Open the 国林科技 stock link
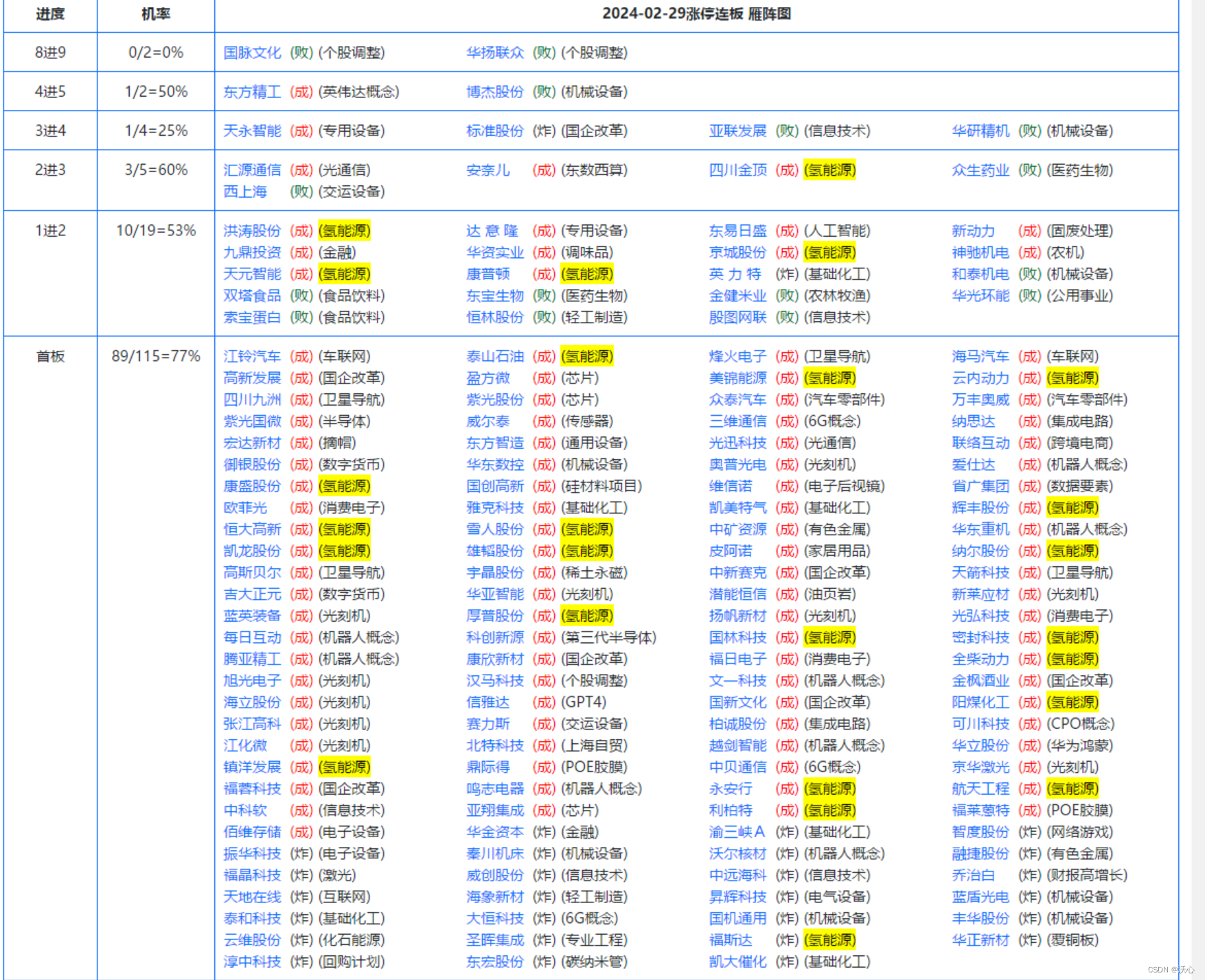 pyautogui.click(x=737, y=638)
